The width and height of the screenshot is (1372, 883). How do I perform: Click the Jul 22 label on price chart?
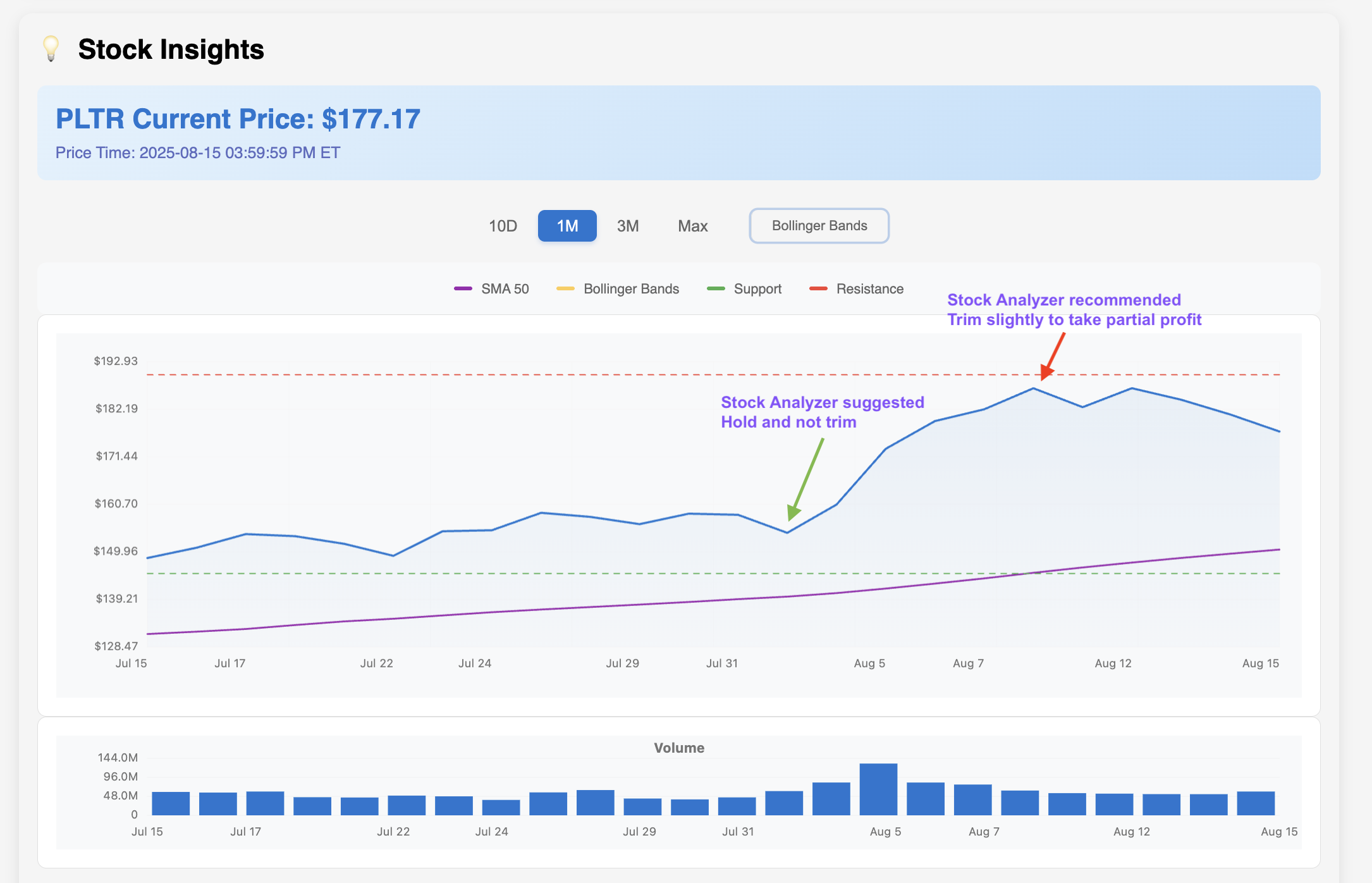(x=377, y=664)
